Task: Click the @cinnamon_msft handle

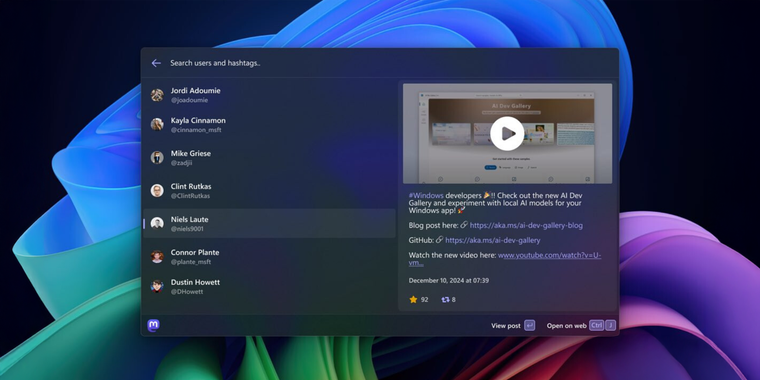Action: pos(196,130)
